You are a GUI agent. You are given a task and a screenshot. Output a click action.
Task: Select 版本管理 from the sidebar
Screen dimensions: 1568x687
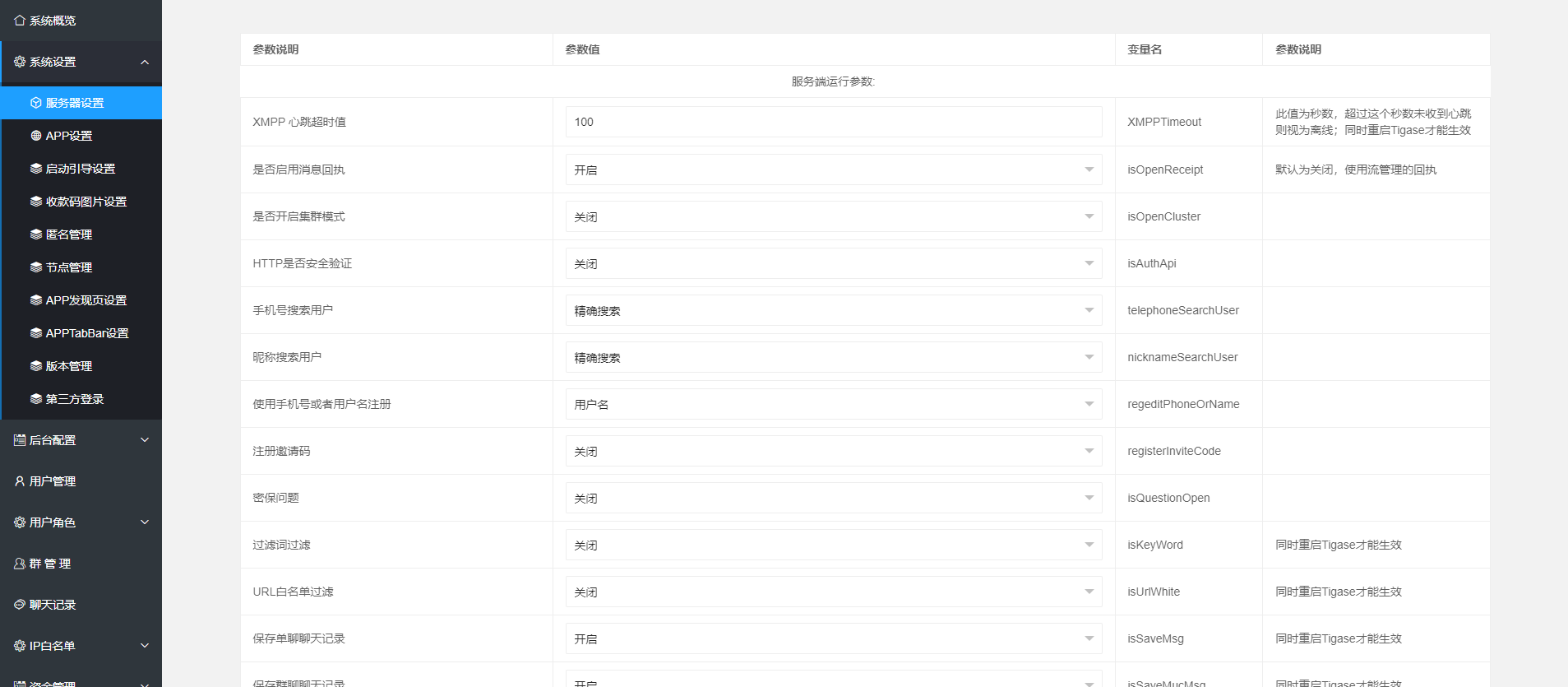[81, 366]
